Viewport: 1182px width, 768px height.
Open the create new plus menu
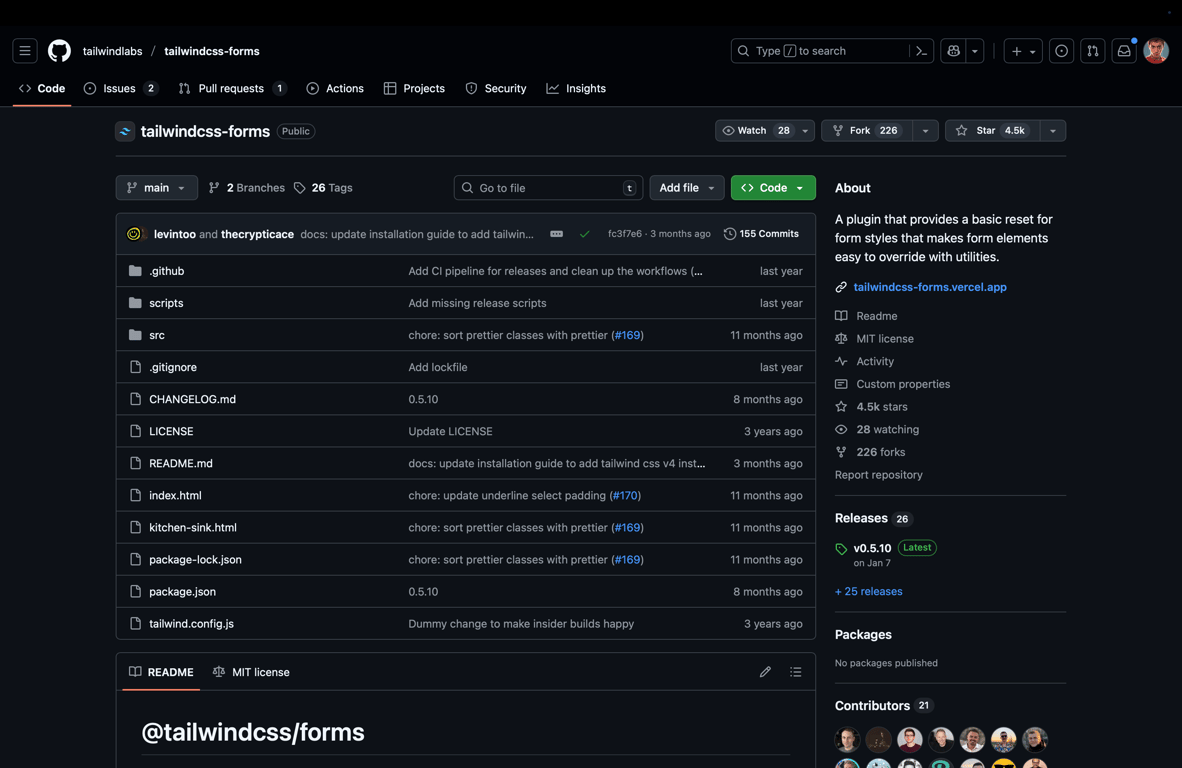pyautogui.click(x=1023, y=51)
